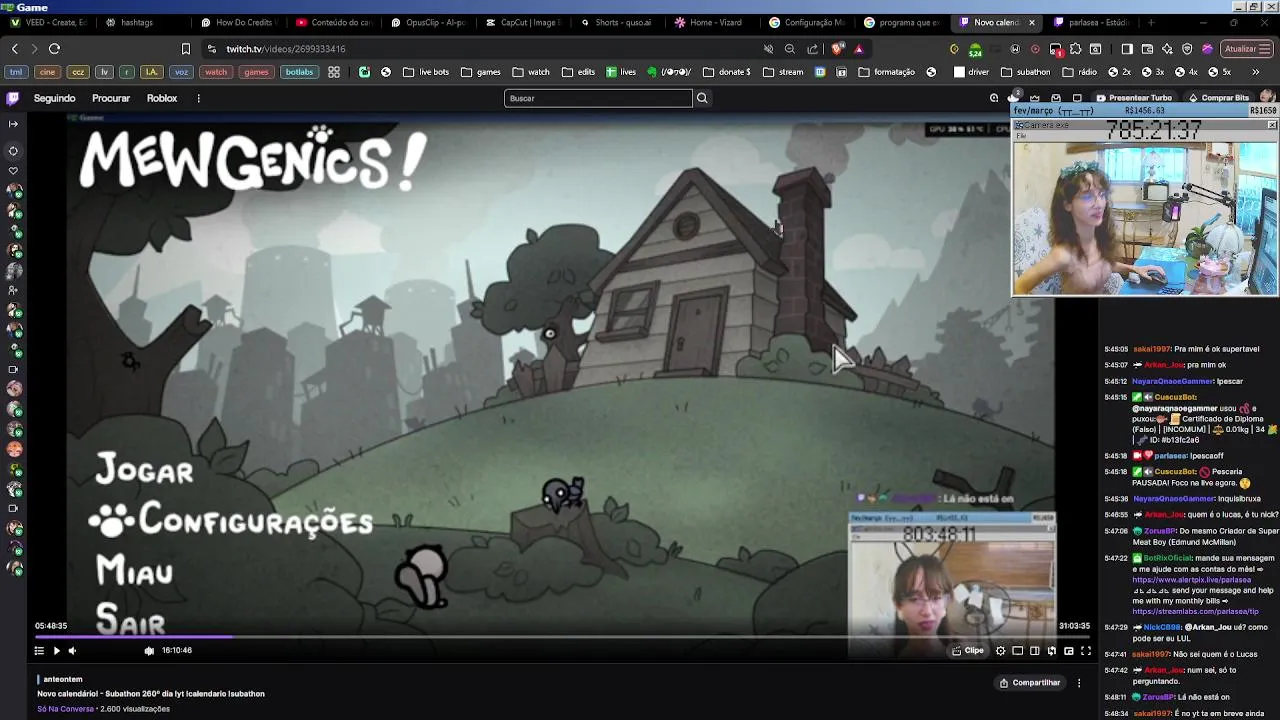This screenshot has width=1280, height=720.
Task: Show more bookmarks with the overflow chevron
Action: click(1255, 72)
